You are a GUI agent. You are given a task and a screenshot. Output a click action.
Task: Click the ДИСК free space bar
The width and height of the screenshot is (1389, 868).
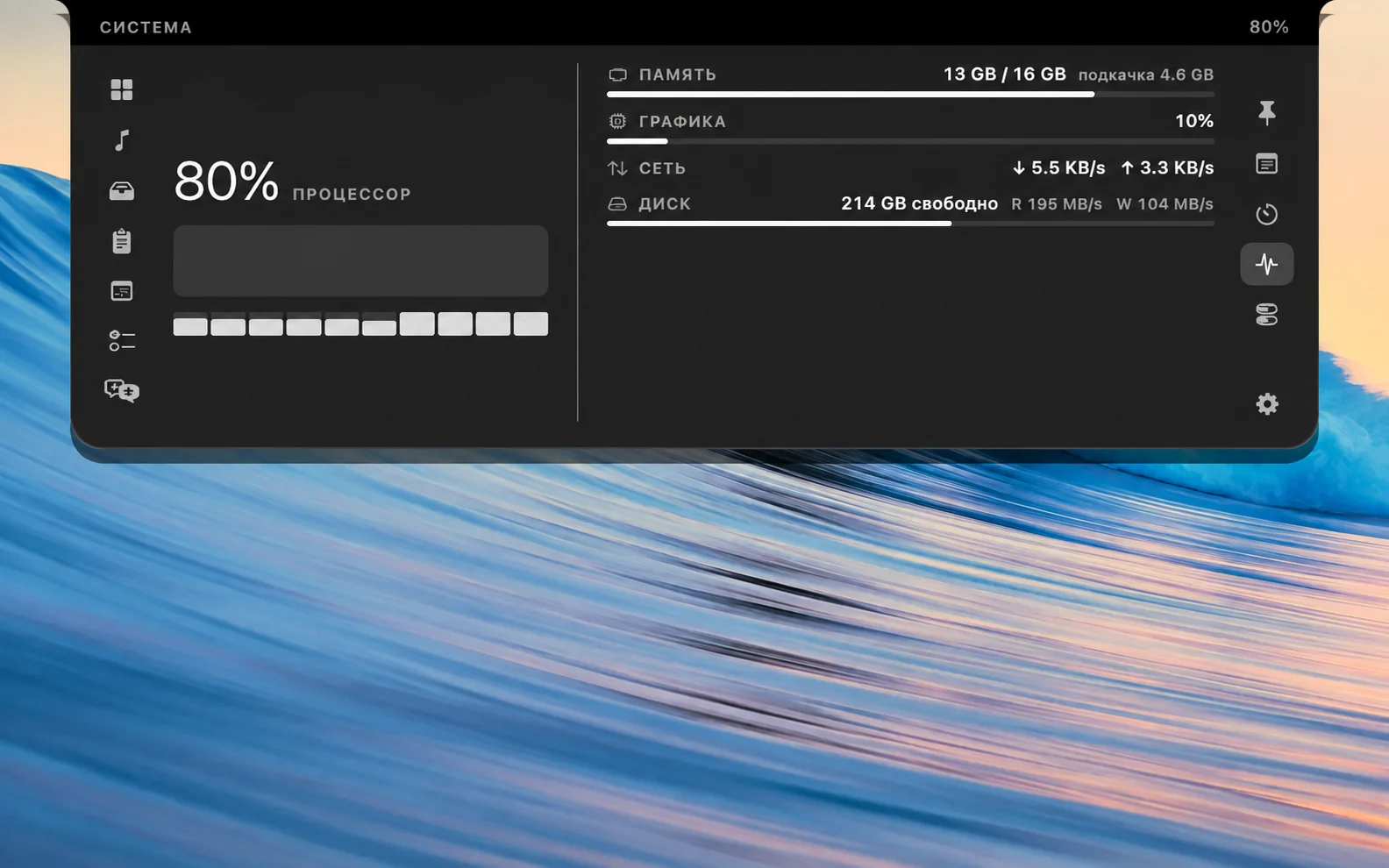click(910, 224)
